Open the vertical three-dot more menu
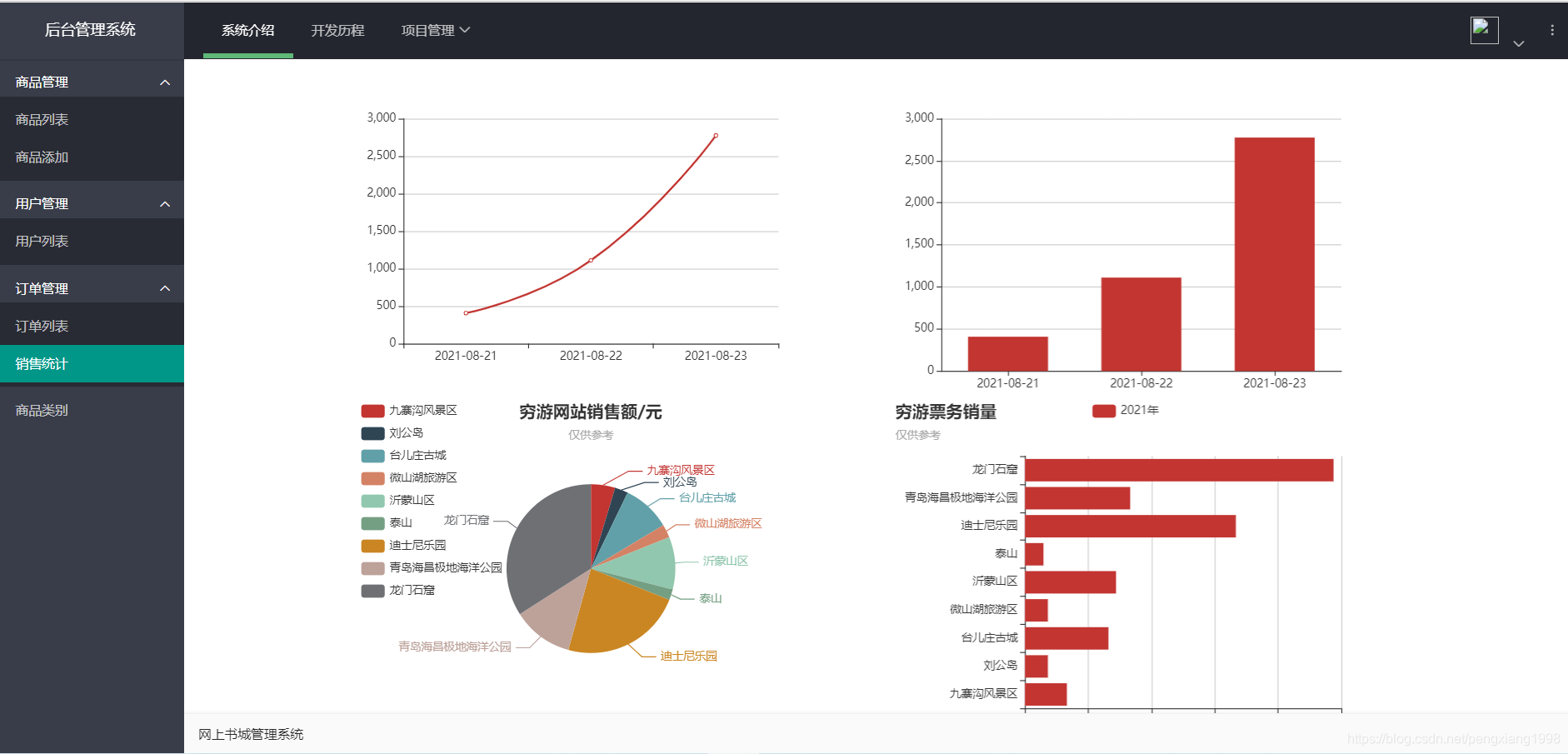1568x754 pixels. tap(1552, 30)
